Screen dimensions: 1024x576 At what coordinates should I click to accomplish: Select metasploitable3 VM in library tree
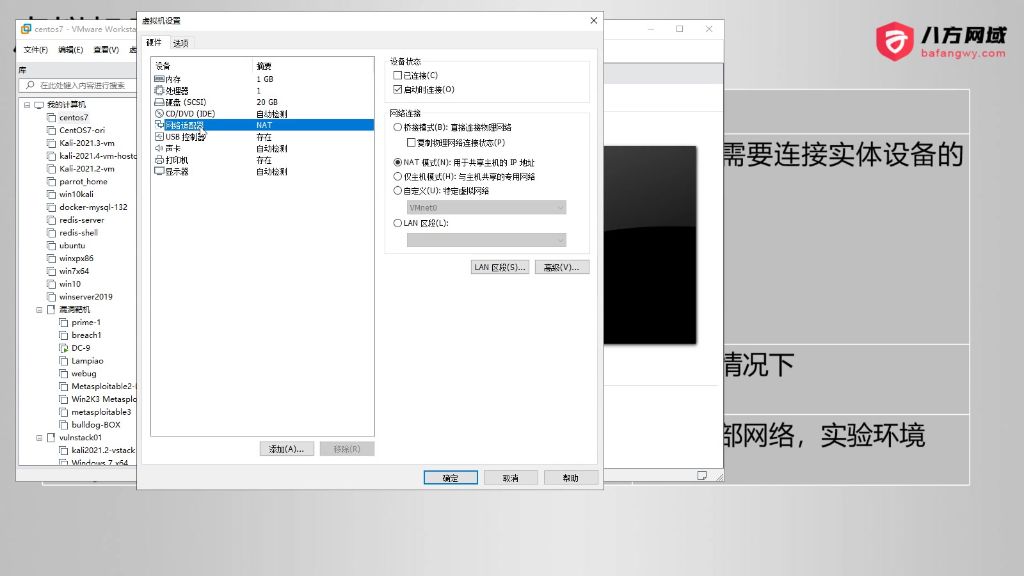coord(101,412)
